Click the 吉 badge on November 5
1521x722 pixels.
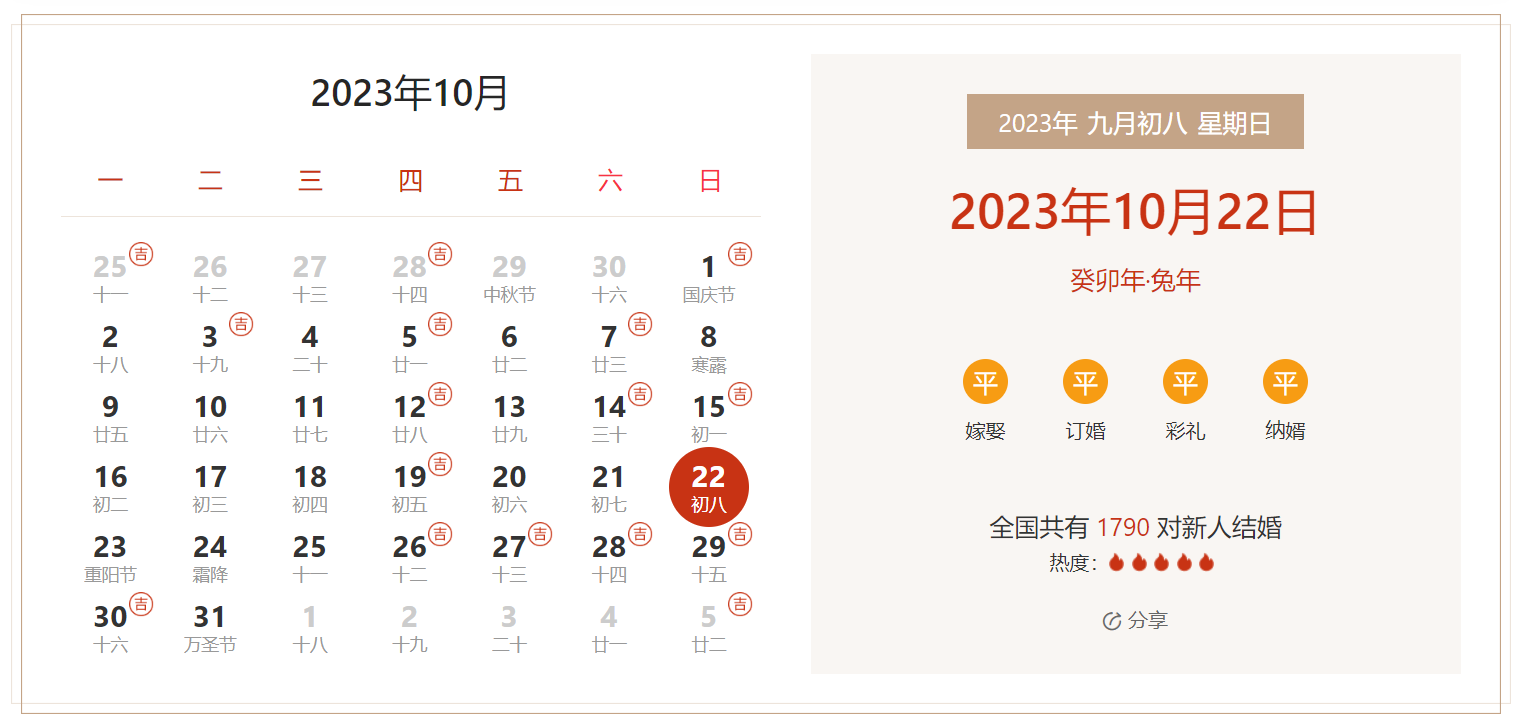[x=740, y=604]
